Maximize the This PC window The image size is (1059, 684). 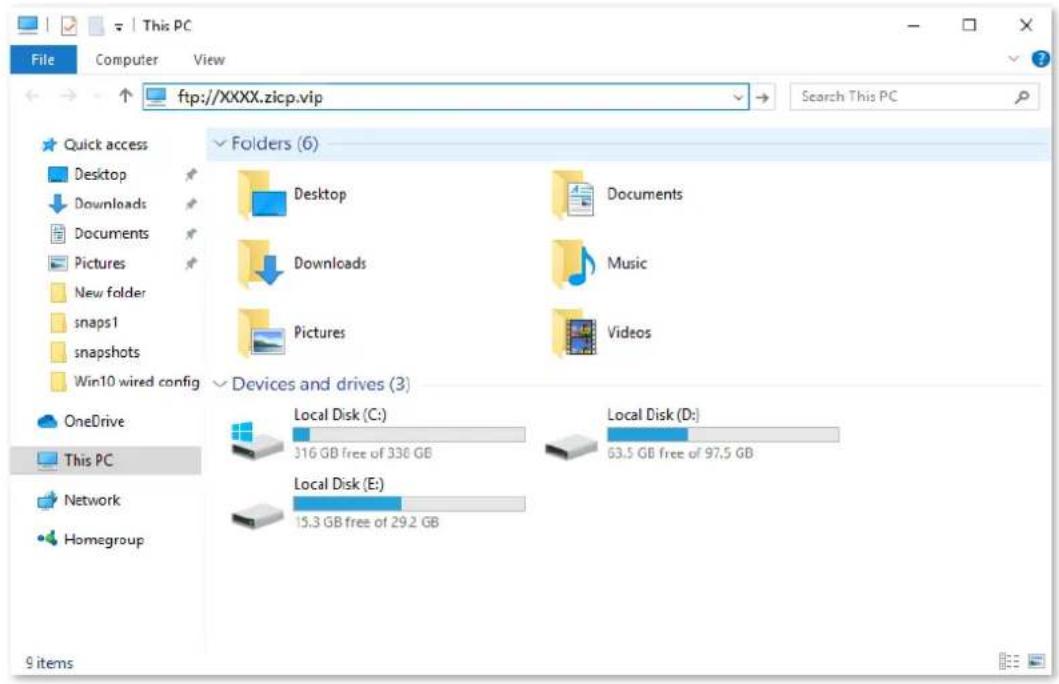click(969, 26)
